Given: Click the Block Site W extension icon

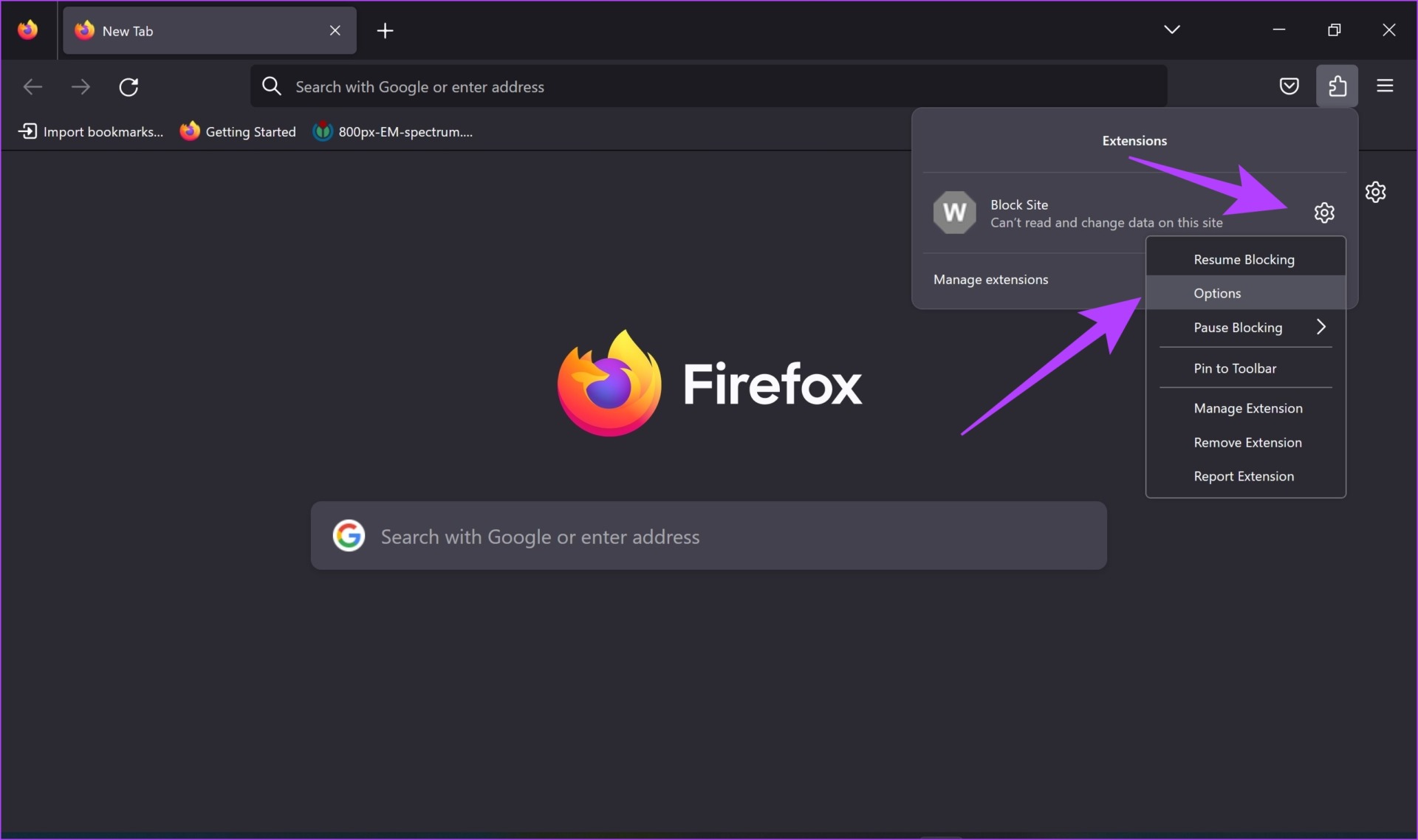Looking at the screenshot, I should coord(954,213).
